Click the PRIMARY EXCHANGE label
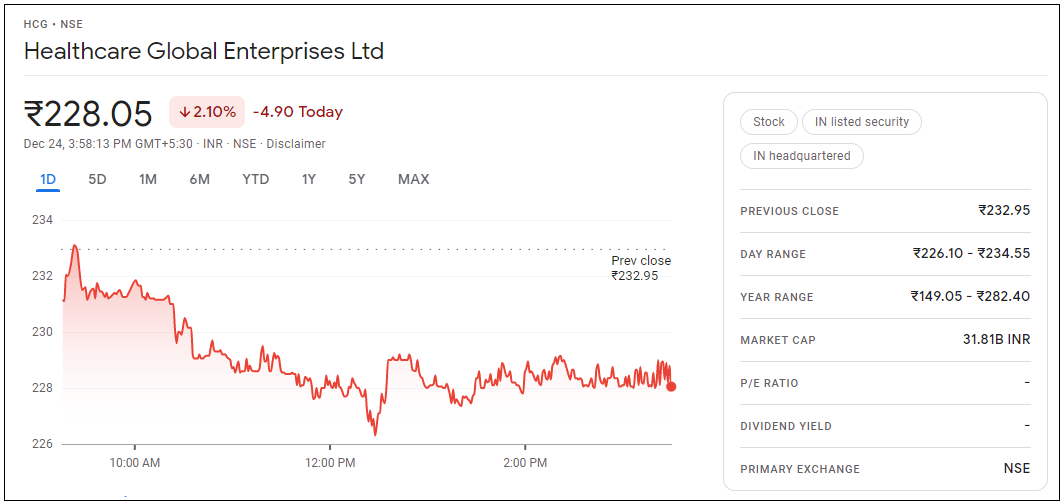 (800, 469)
